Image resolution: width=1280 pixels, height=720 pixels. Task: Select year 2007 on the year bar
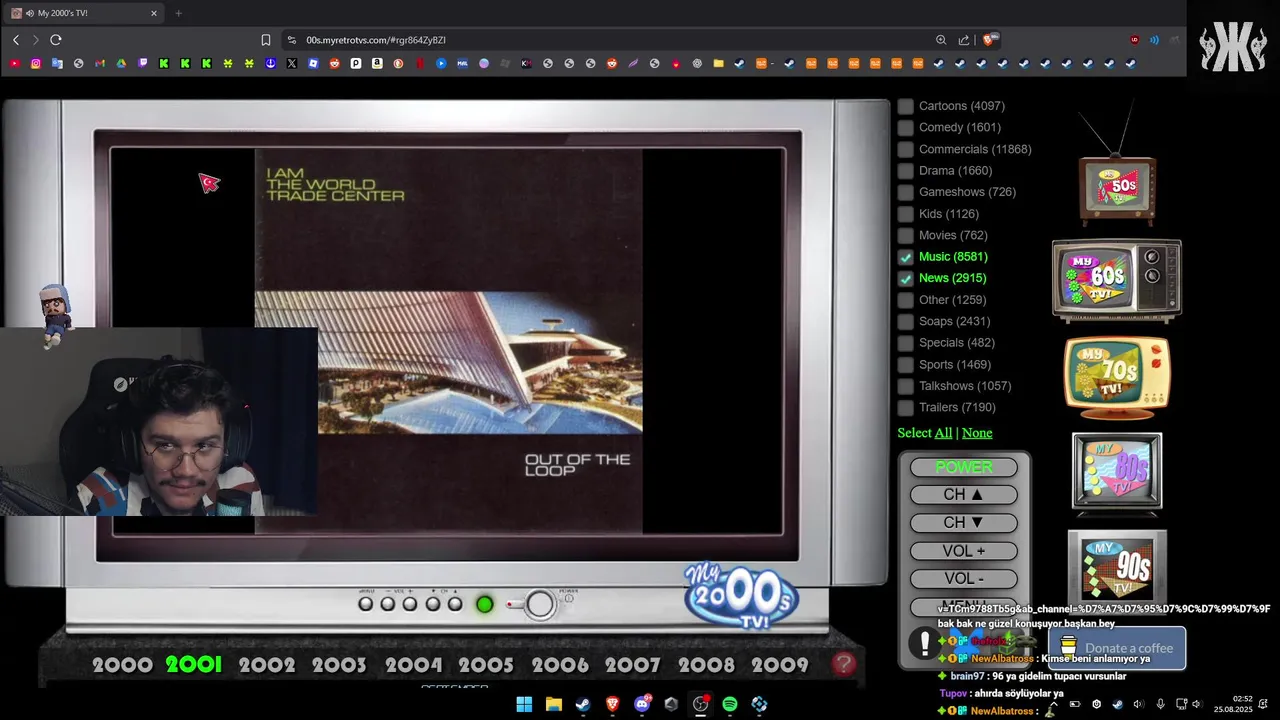coord(633,665)
